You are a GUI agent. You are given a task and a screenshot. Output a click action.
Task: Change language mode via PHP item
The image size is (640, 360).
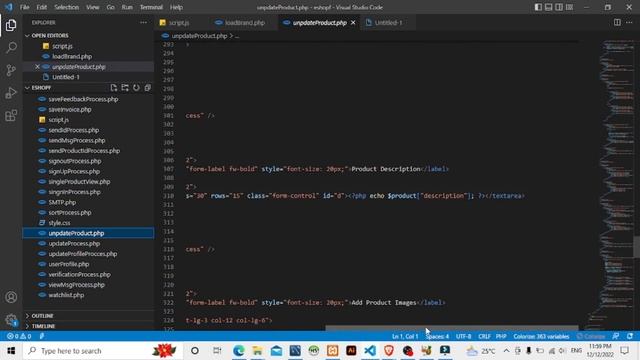point(501,336)
